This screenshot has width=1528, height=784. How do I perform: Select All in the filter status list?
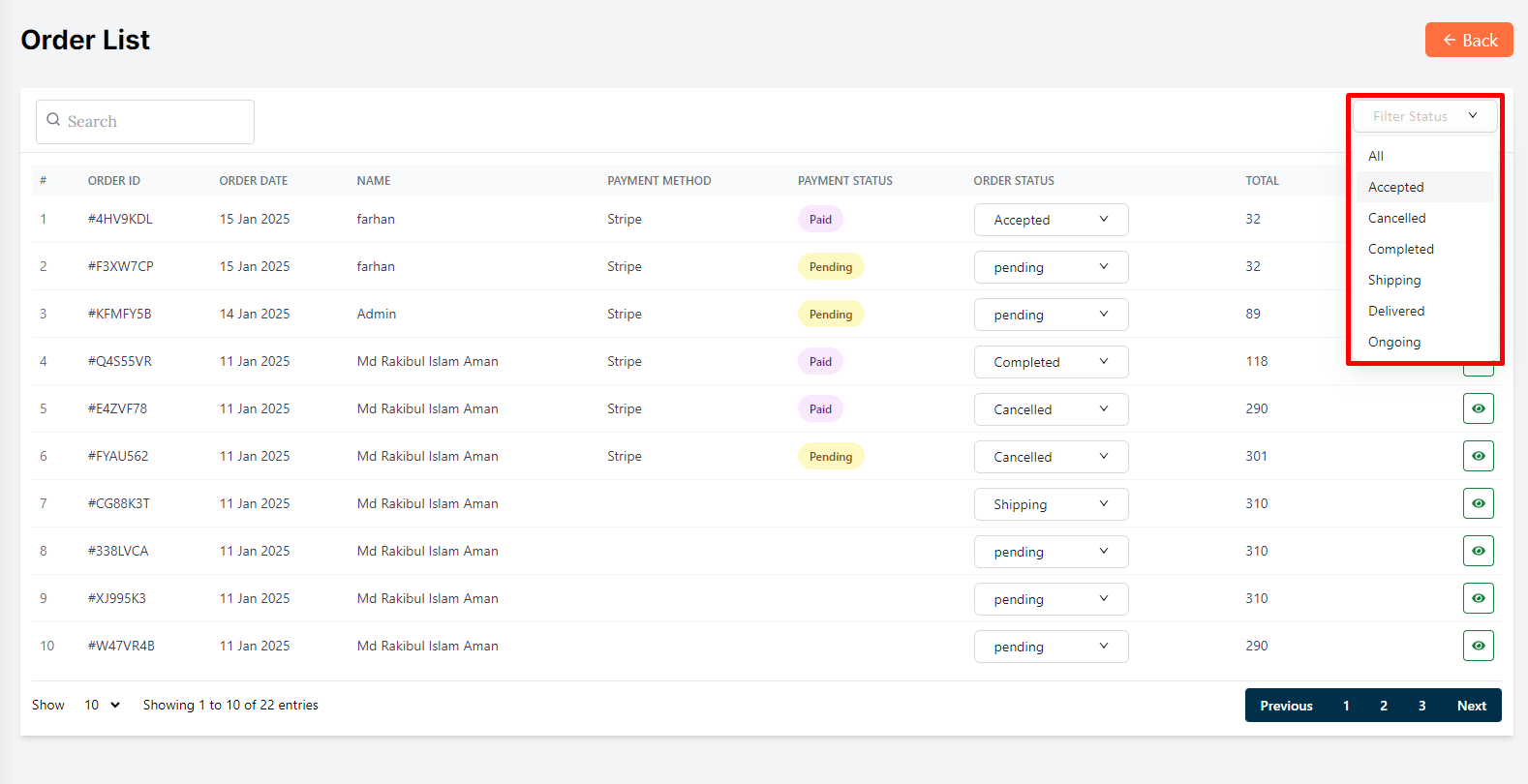pos(1375,156)
